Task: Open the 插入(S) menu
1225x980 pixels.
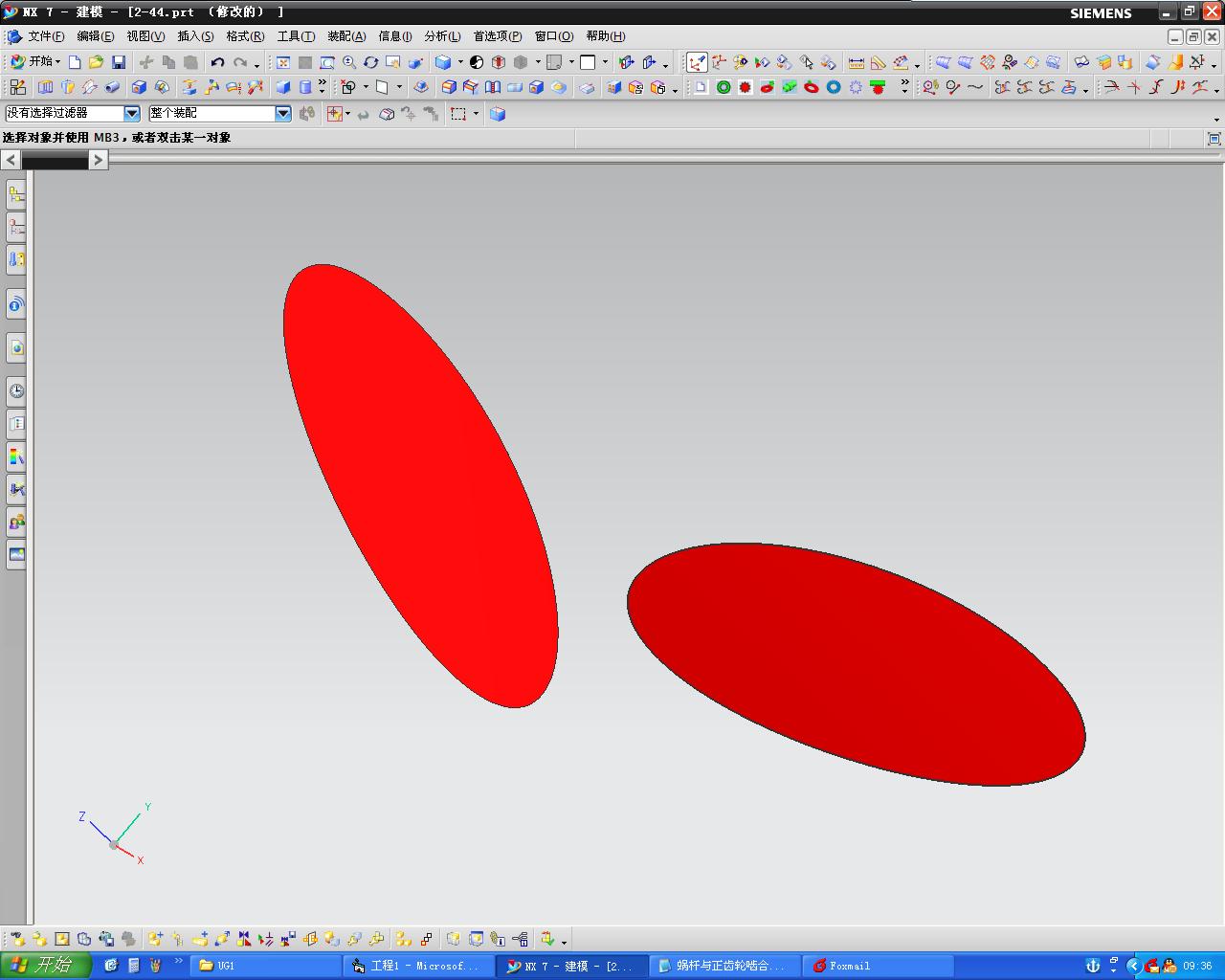Action: pyautogui.click(x=195, y=36)
